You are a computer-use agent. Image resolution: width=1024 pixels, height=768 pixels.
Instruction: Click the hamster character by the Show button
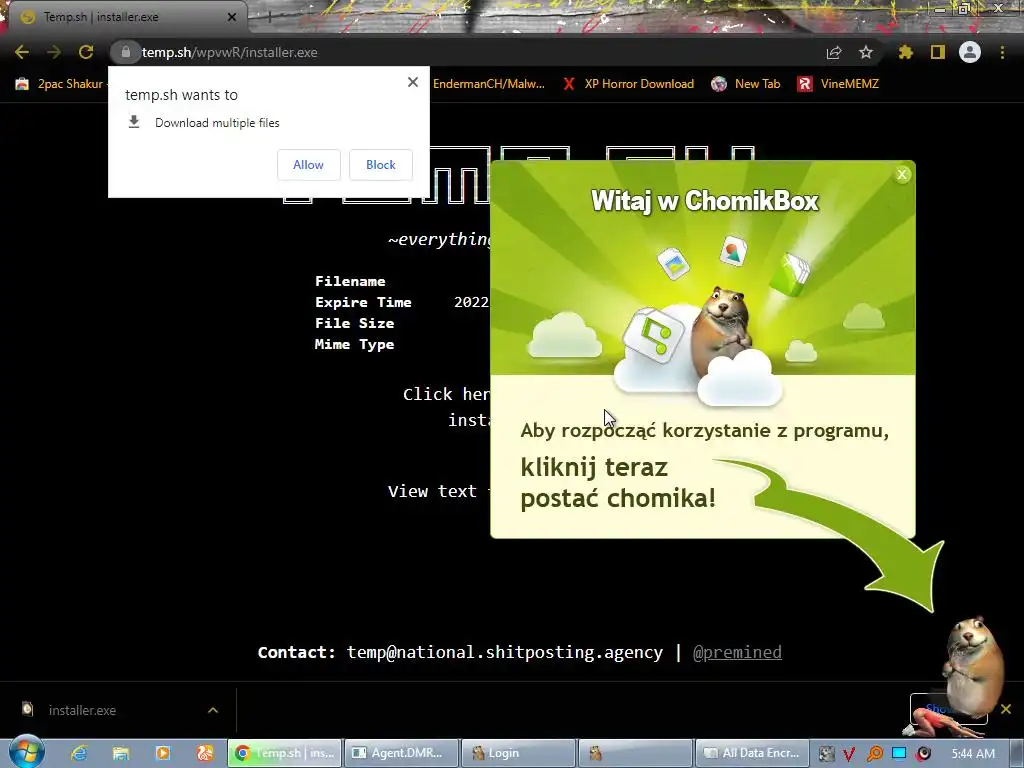pyautogui.click(x=973, y=666)
